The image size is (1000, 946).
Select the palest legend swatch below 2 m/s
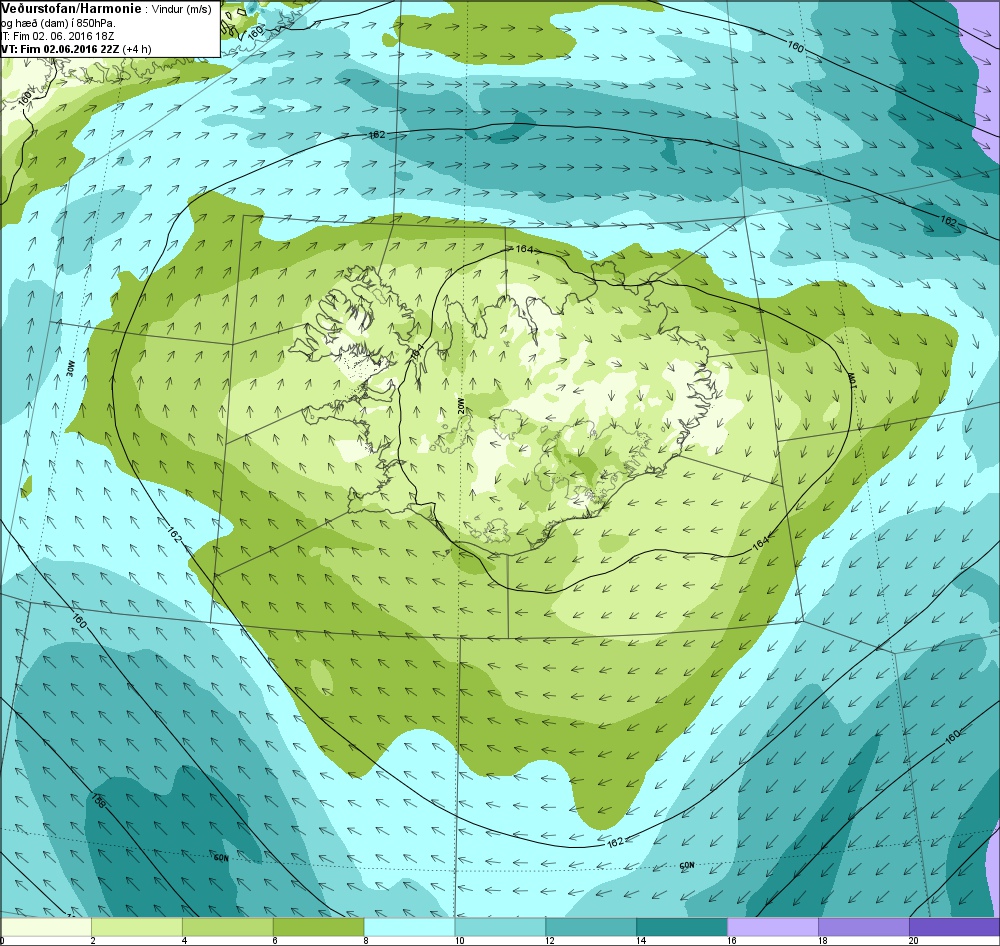click(46, 926)
